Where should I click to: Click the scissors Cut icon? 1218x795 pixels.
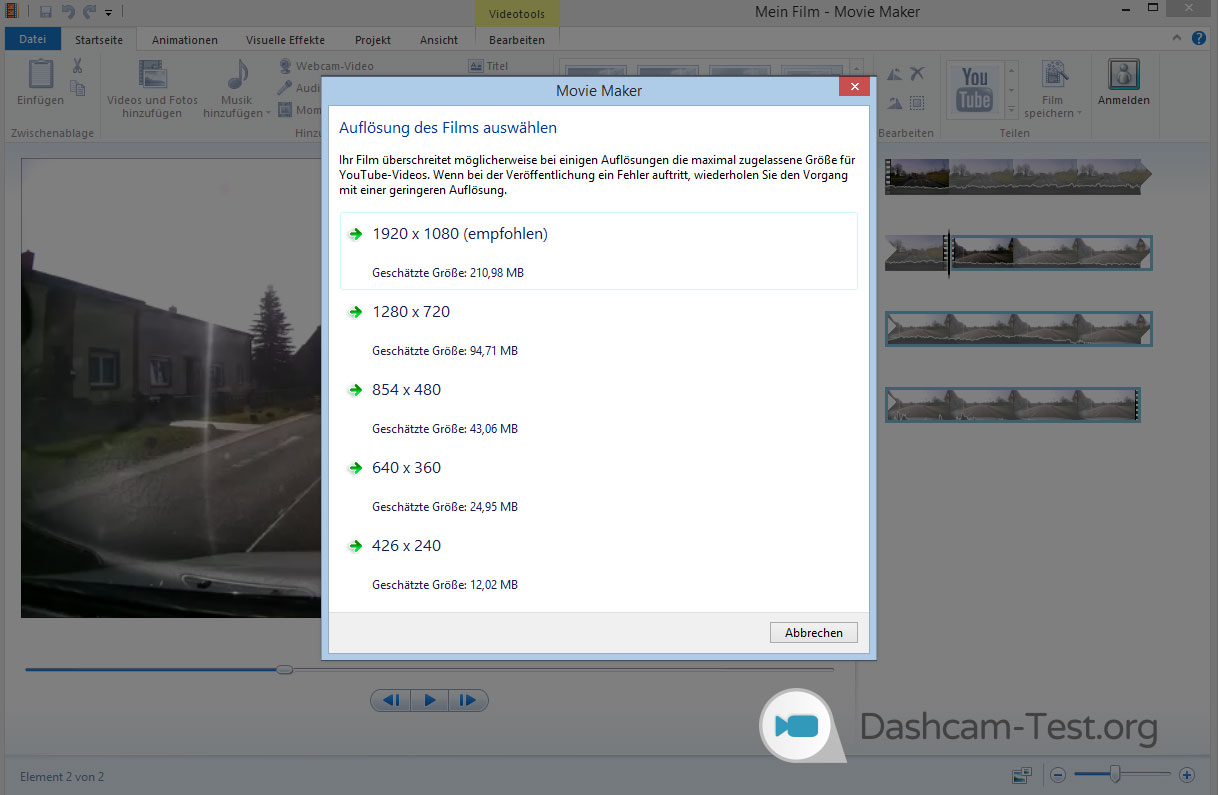[x=77, y=66]
